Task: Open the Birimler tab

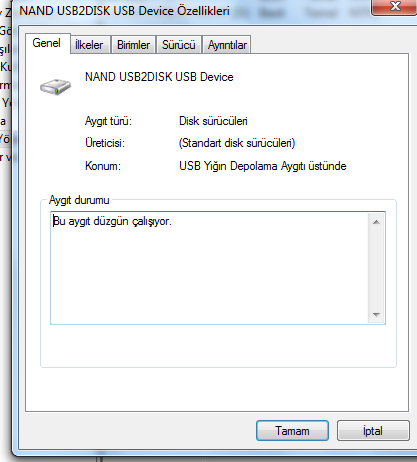Action: tap(133, 45)
